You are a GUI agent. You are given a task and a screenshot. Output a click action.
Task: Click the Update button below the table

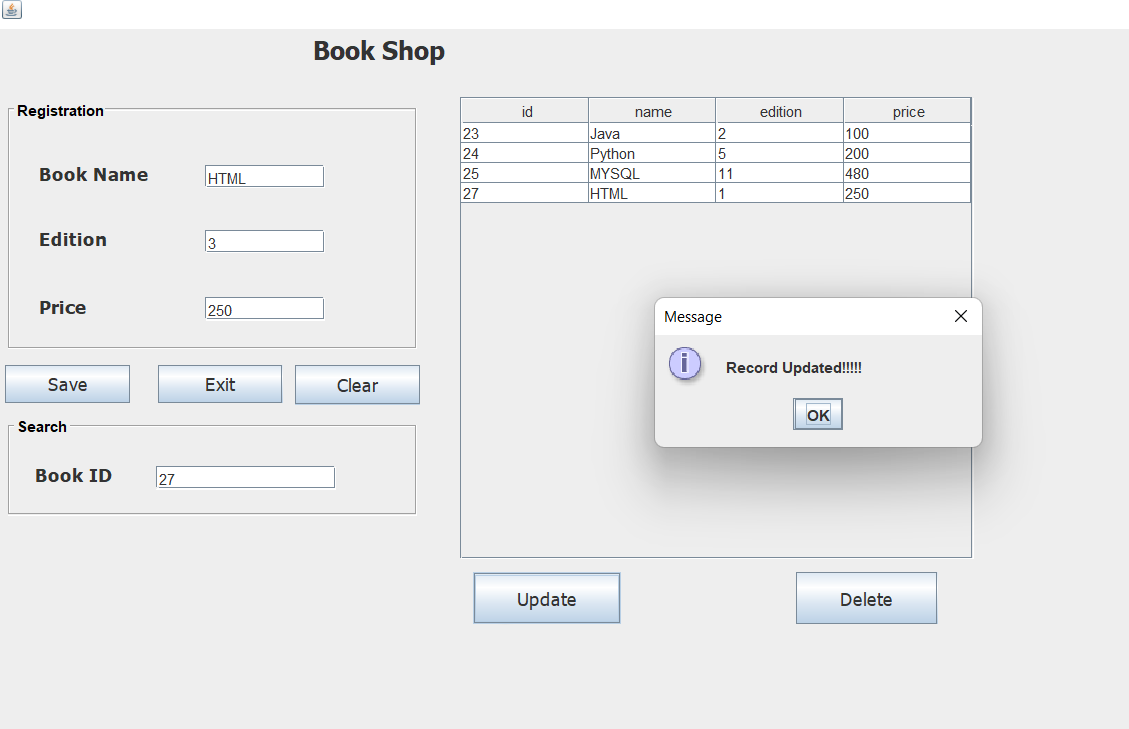pos(546,598)
